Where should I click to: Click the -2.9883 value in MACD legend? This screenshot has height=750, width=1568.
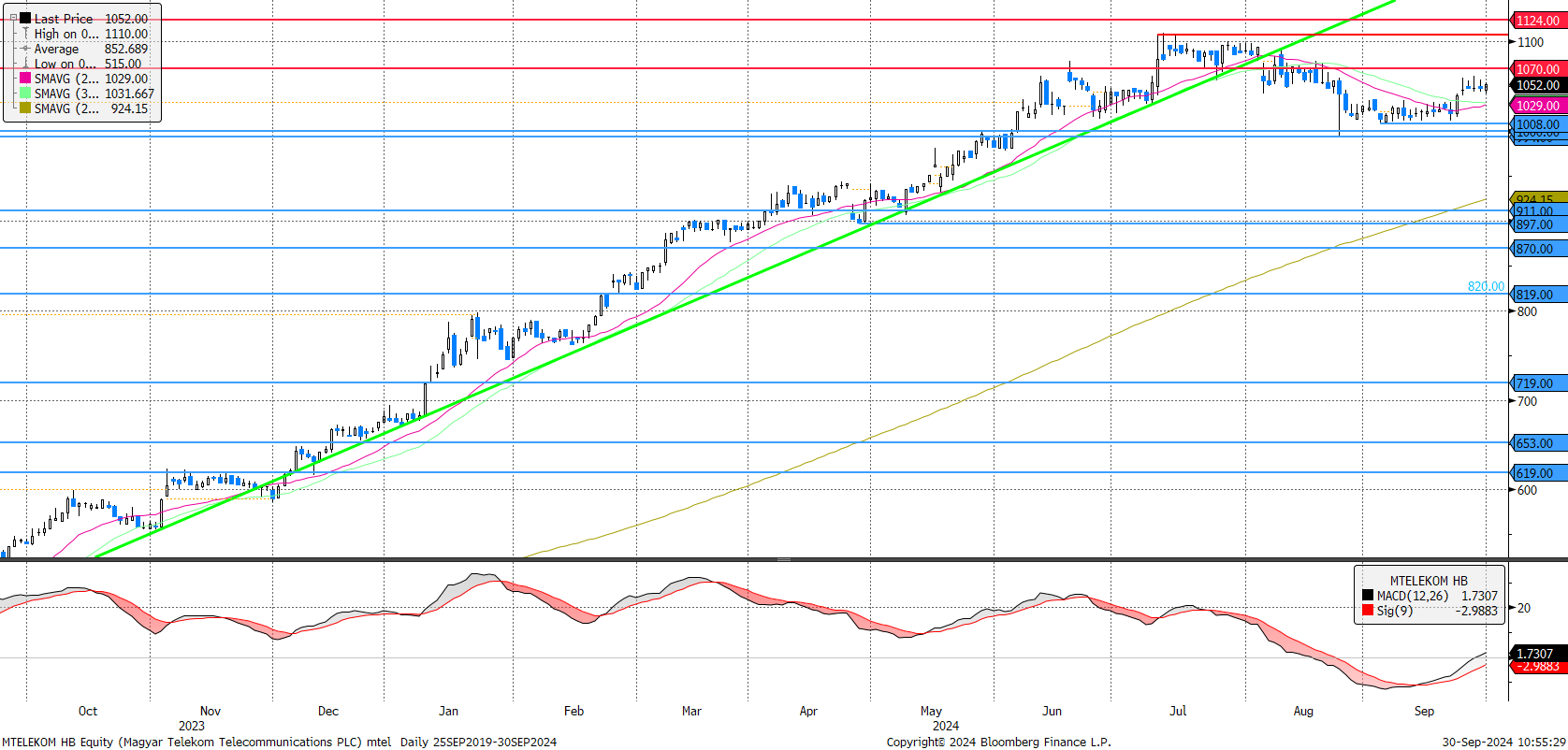pos(1476,611)
